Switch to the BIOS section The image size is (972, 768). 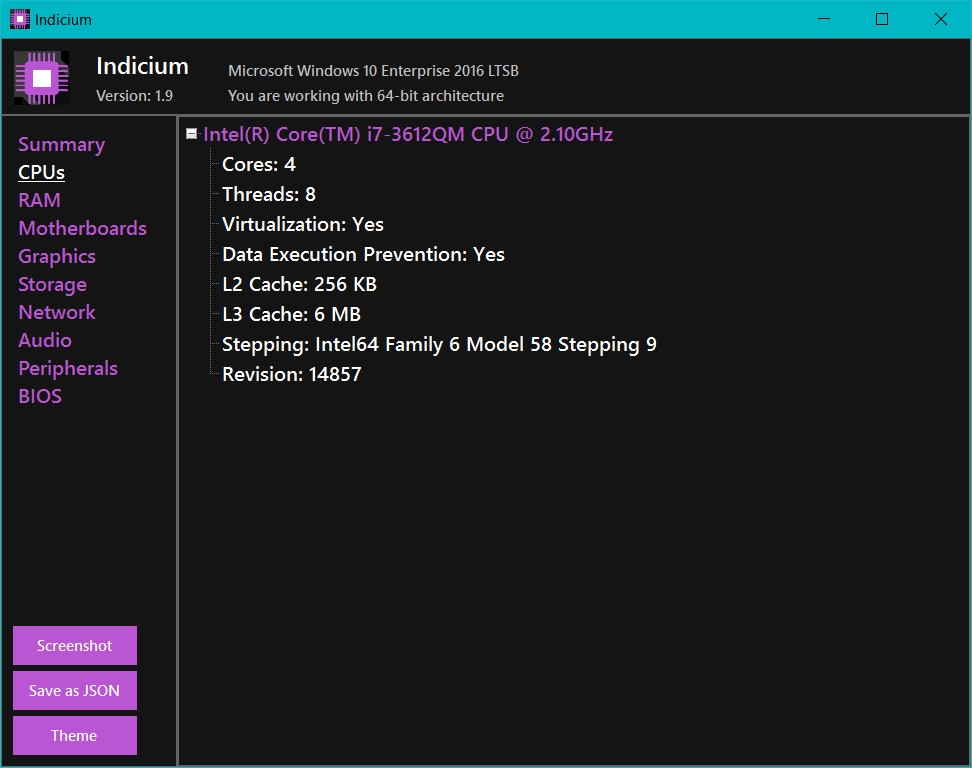40,396
